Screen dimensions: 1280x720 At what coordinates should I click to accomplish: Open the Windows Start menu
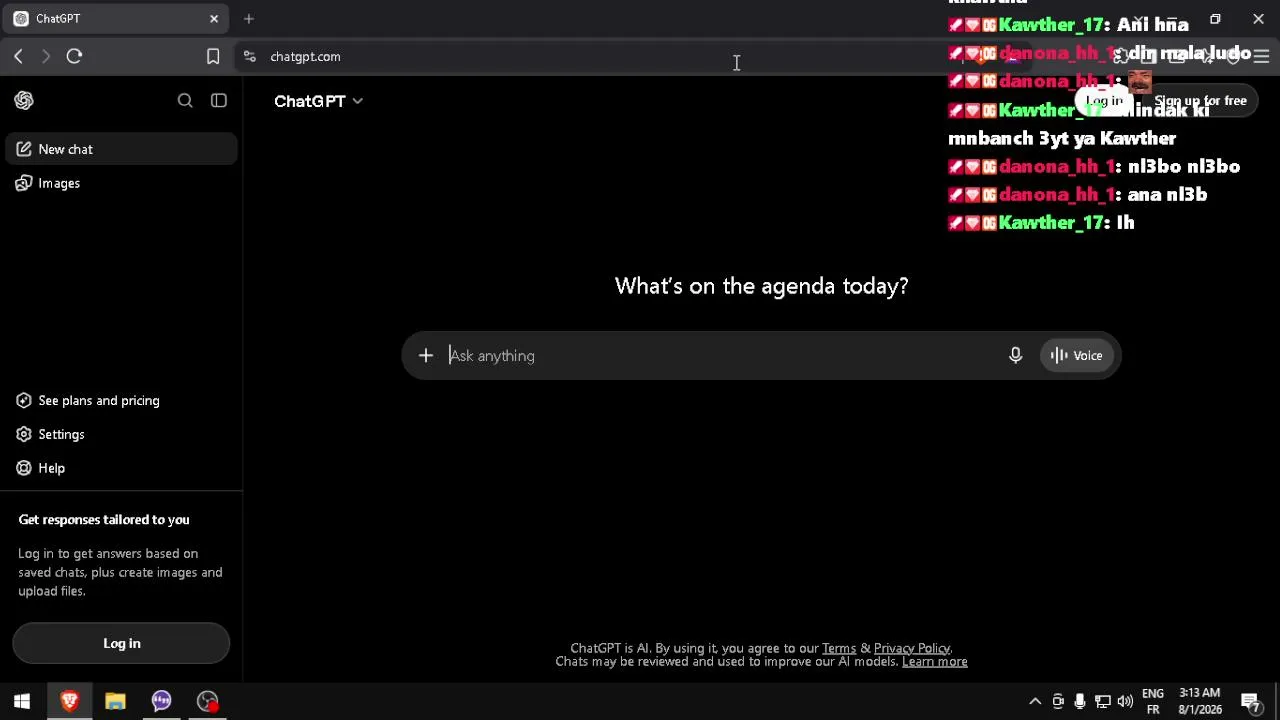pyautogui.click(x=22, y=701)
